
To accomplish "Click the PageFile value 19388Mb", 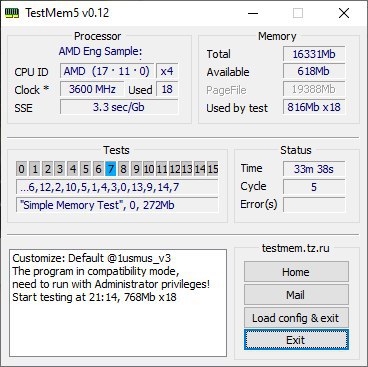I will [314, 89].
